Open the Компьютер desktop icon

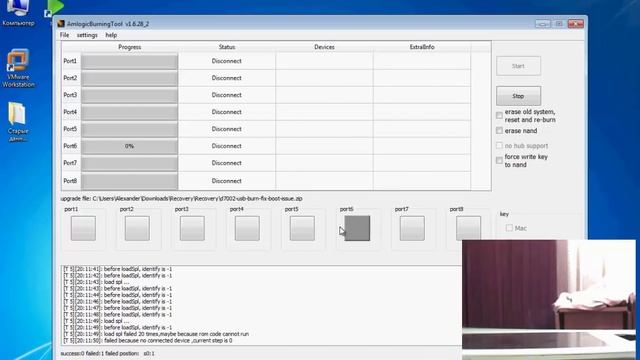[x=18, y=12]
